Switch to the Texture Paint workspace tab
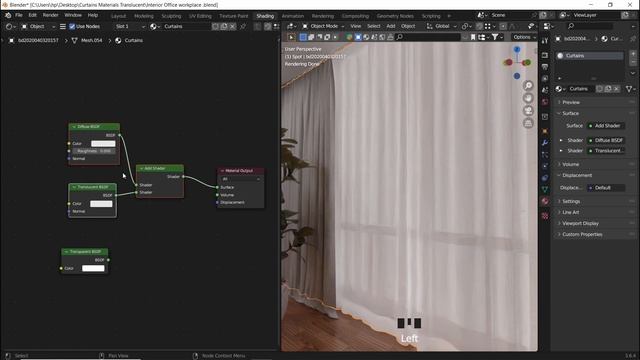This screenshot has height=360, width=640. tap(233, 16)
